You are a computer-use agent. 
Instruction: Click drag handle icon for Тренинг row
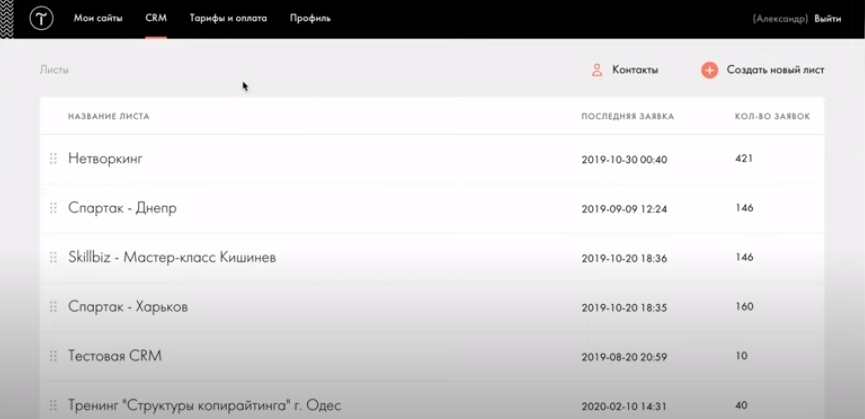[x=54, y=406]
